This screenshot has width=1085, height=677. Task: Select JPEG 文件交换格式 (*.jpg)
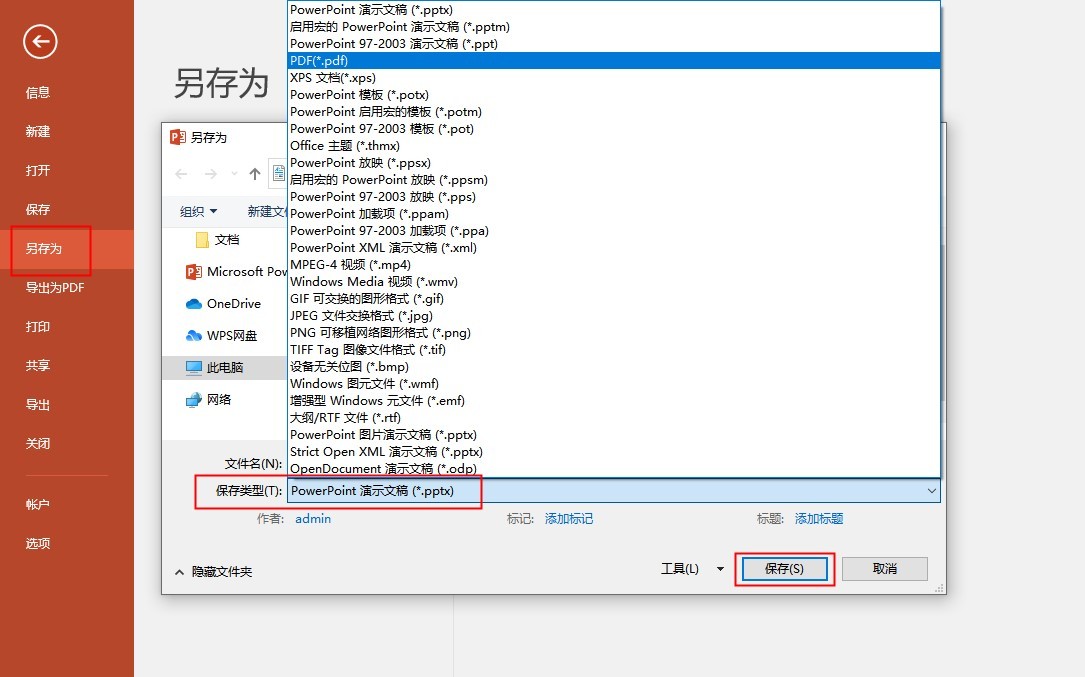coord(614,316)
